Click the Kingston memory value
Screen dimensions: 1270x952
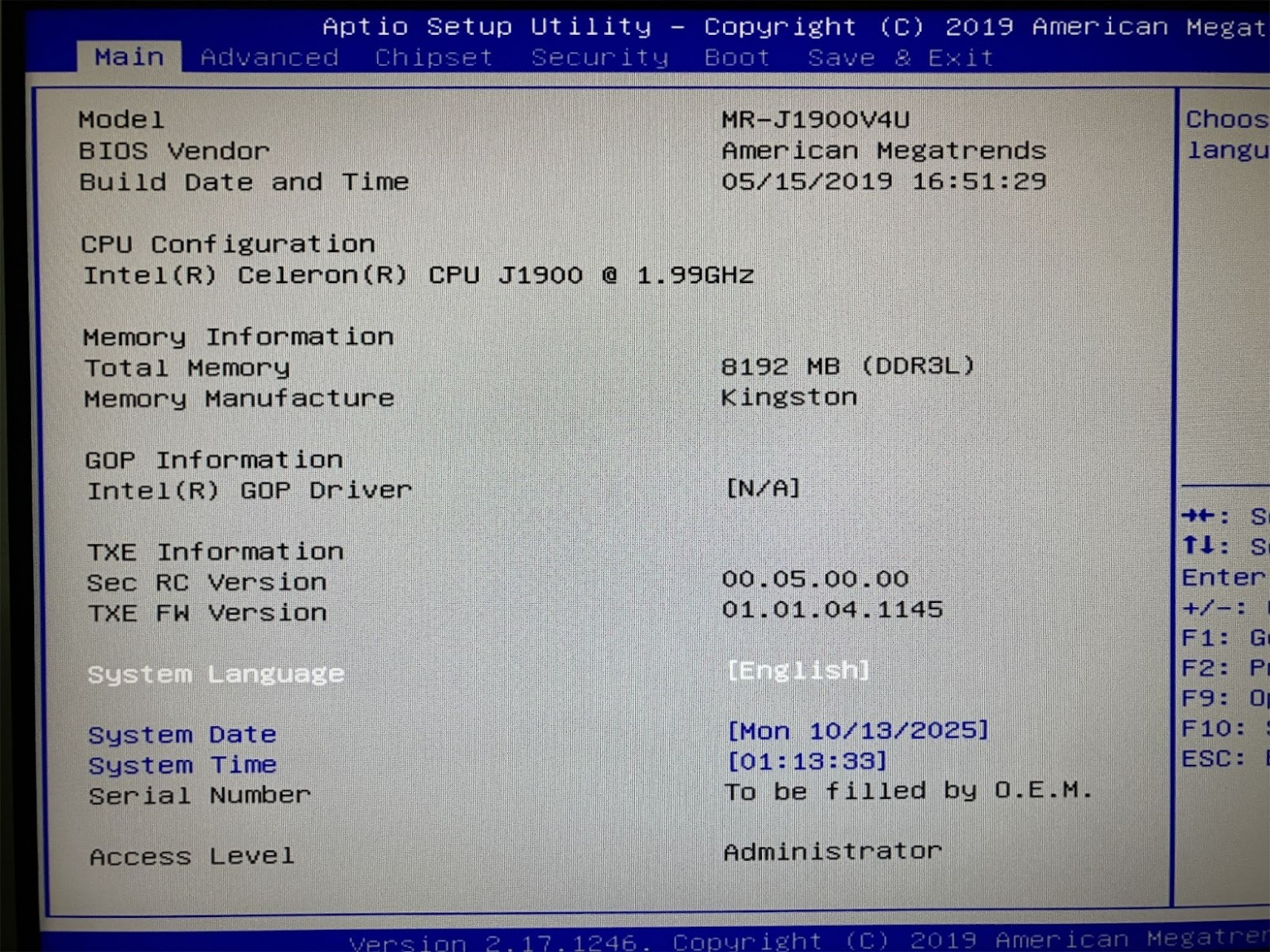(790, 397)
